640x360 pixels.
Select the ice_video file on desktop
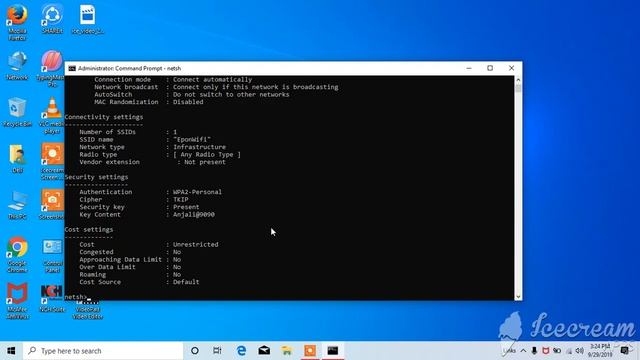87,19
